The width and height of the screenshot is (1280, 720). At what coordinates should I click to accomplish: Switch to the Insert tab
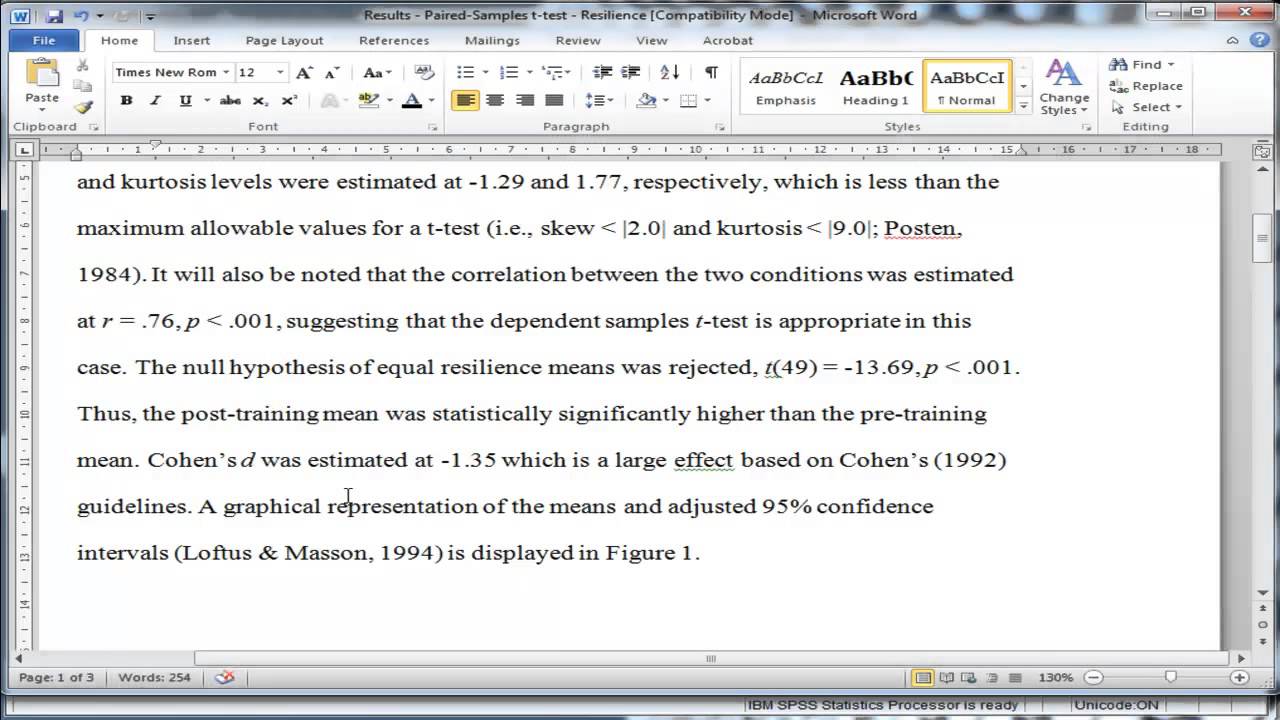(x=191, y=40)
